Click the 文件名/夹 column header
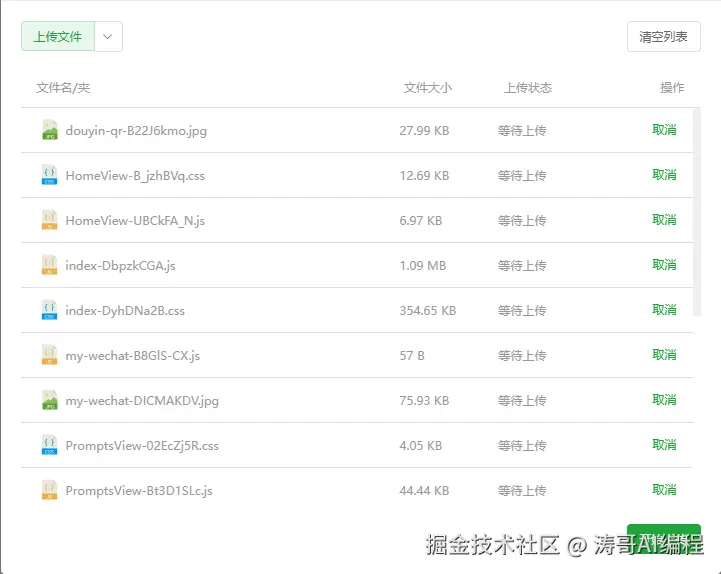This screenshot has width=721, height=574. 63,87
